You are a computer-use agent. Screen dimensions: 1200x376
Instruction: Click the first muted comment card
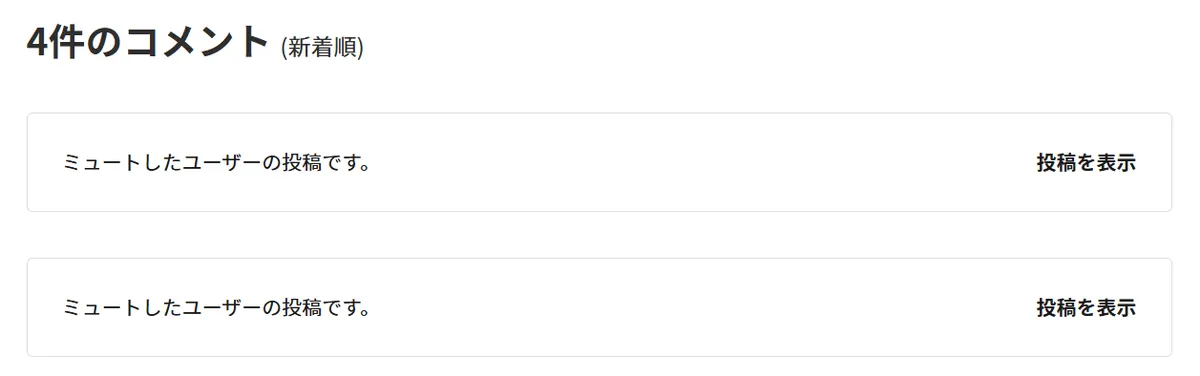[599, 162]
